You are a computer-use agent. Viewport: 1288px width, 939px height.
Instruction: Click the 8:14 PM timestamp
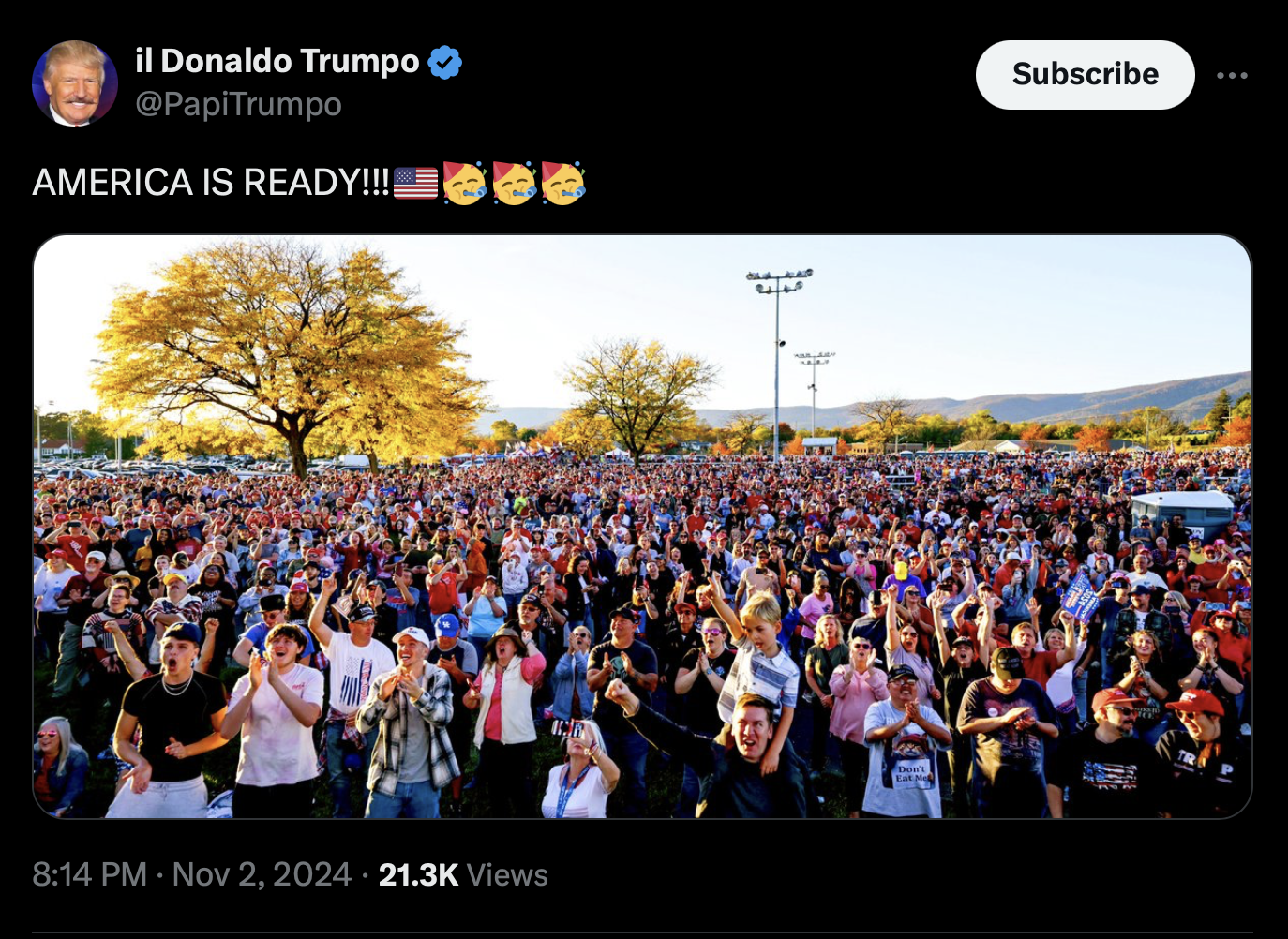(x=90, y=874)
